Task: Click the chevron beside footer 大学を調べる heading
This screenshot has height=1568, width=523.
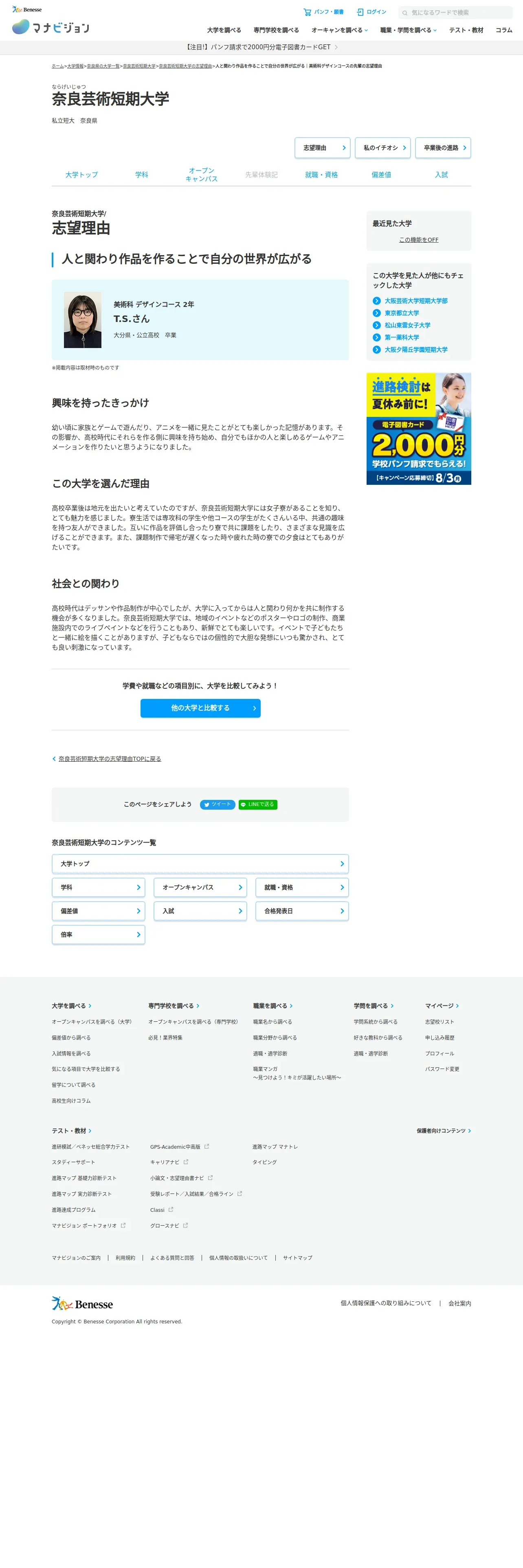Action: coord(90,1006)
